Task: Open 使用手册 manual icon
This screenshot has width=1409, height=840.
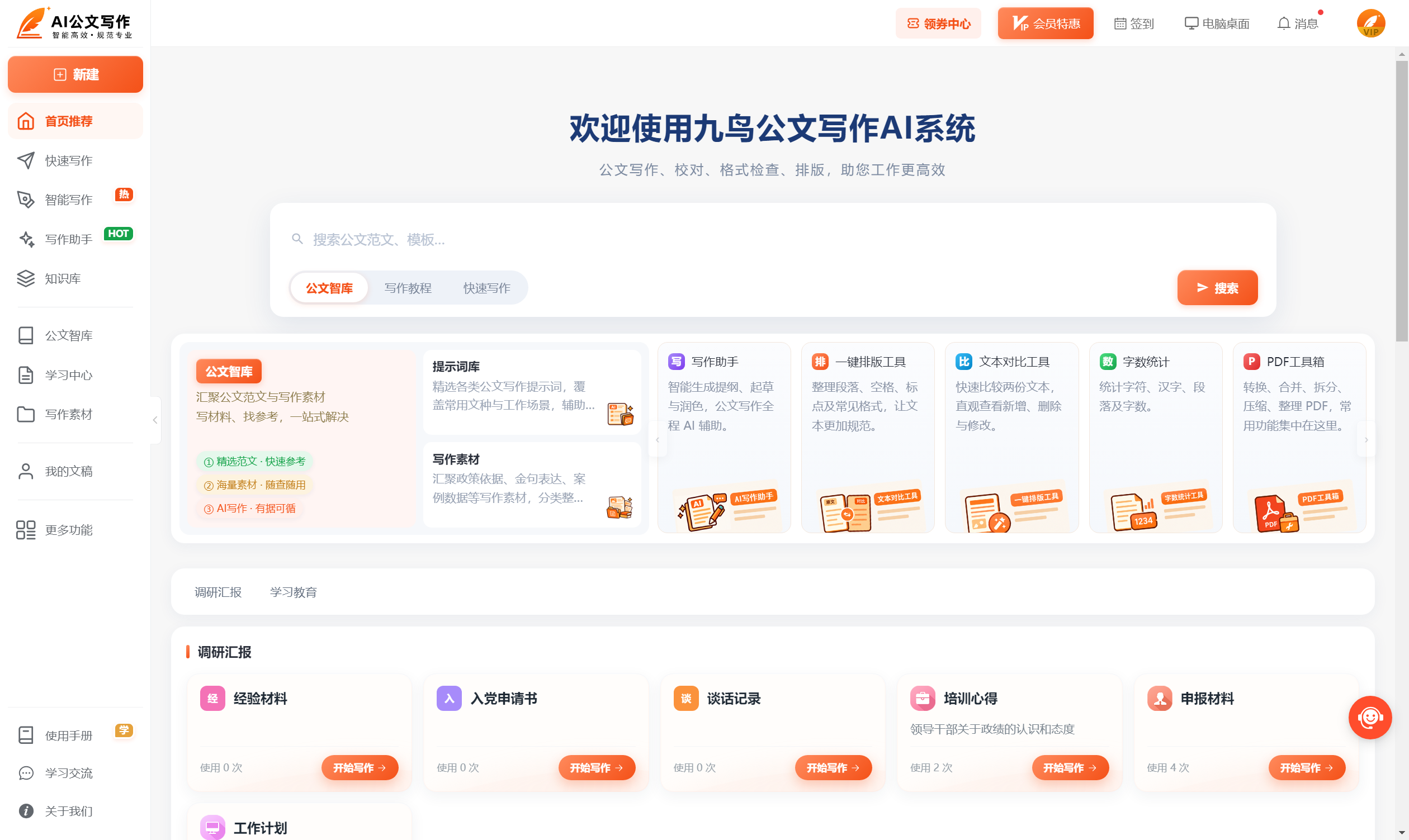Action: point(26,735)
